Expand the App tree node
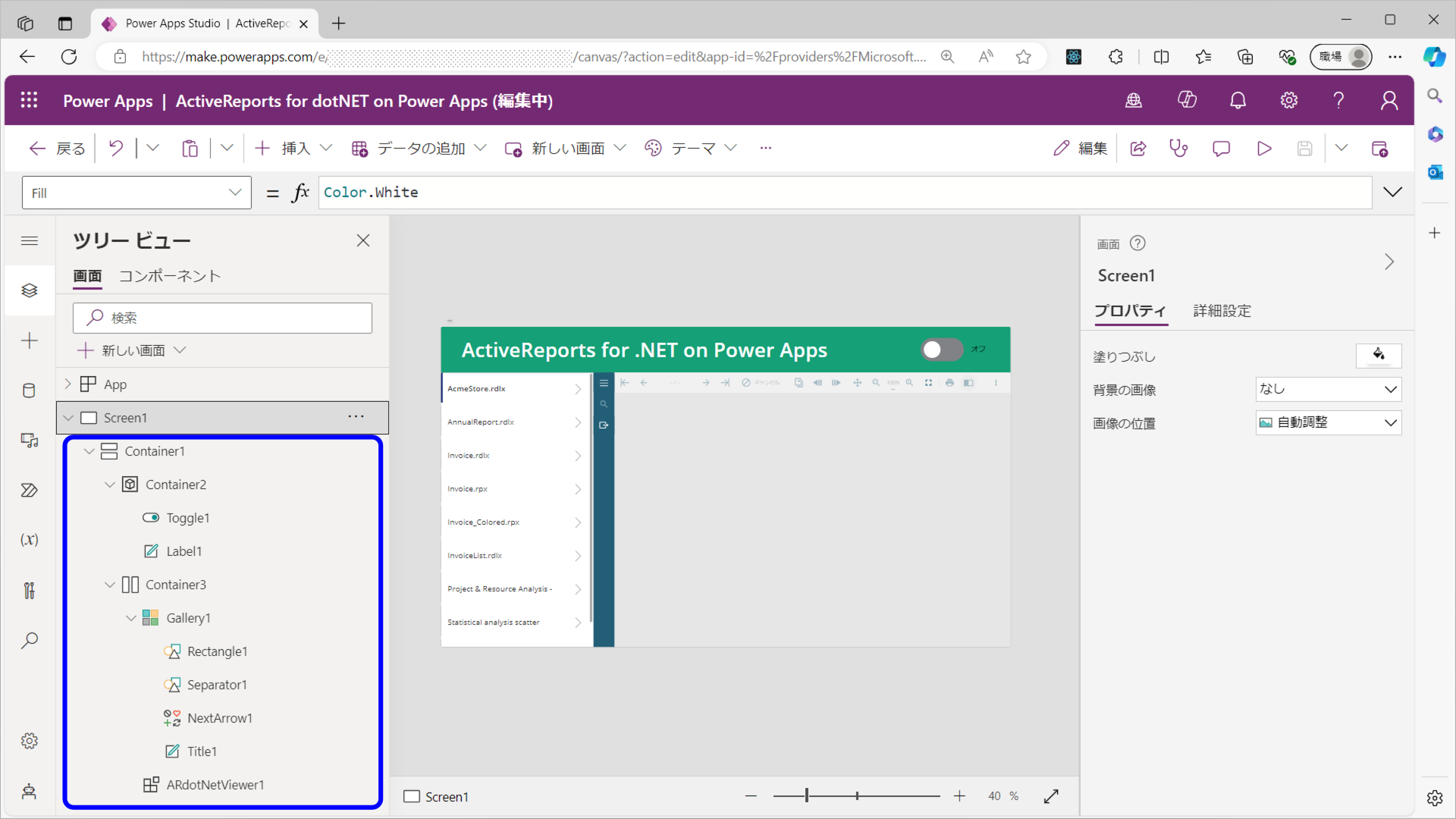 (x=67, y=384)
